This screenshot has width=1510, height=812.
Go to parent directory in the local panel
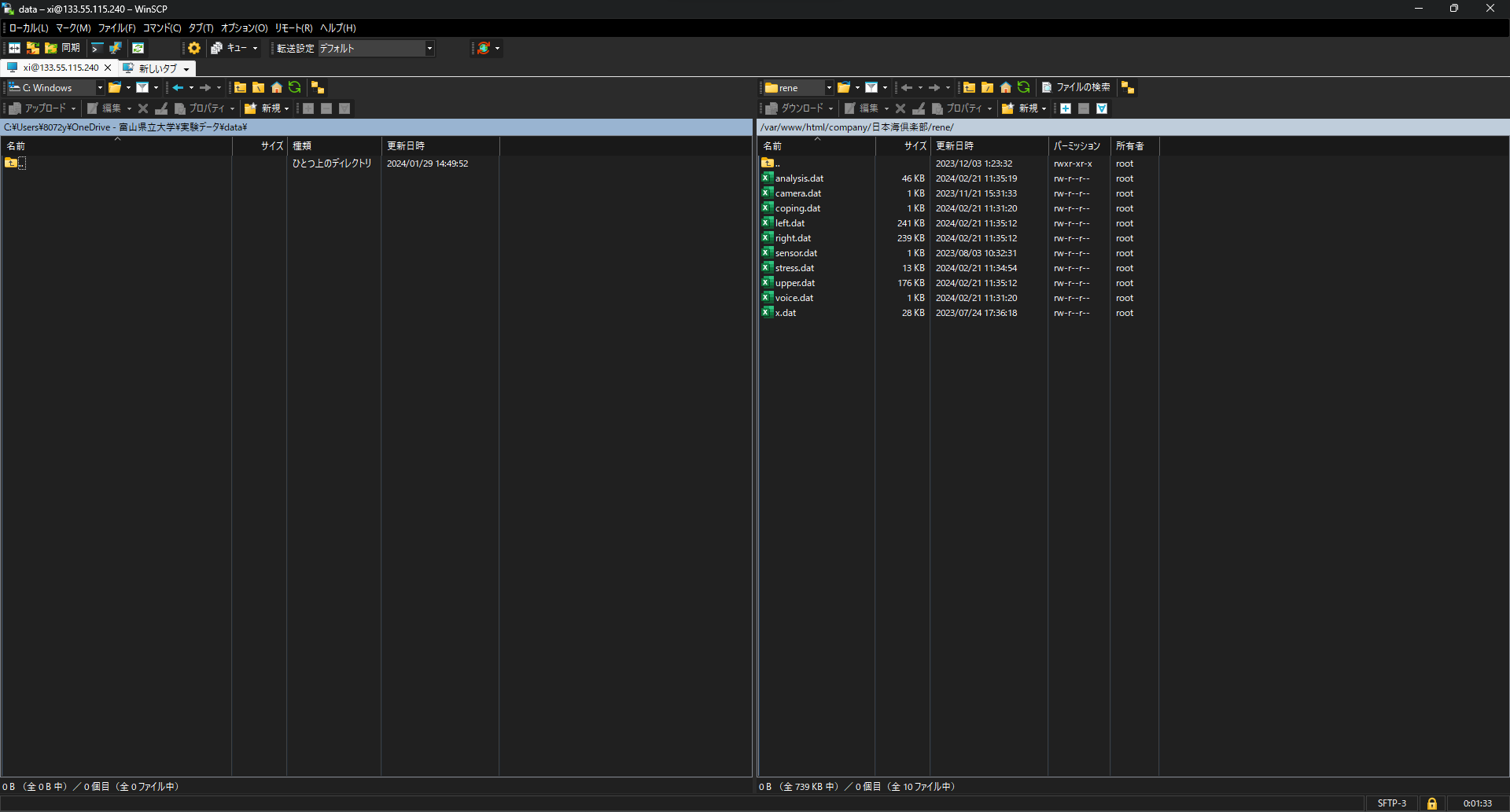(x=241, y=87)
